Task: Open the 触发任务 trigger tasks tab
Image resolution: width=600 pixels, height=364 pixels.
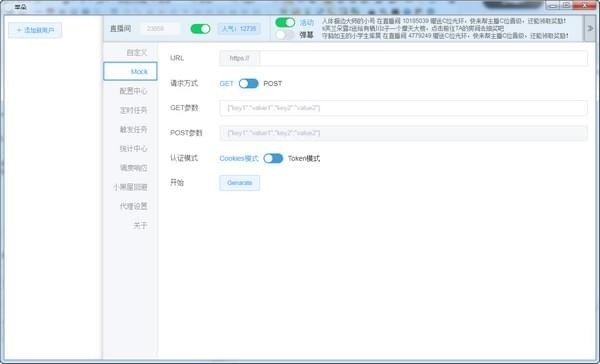Action: tap(130, 129)
